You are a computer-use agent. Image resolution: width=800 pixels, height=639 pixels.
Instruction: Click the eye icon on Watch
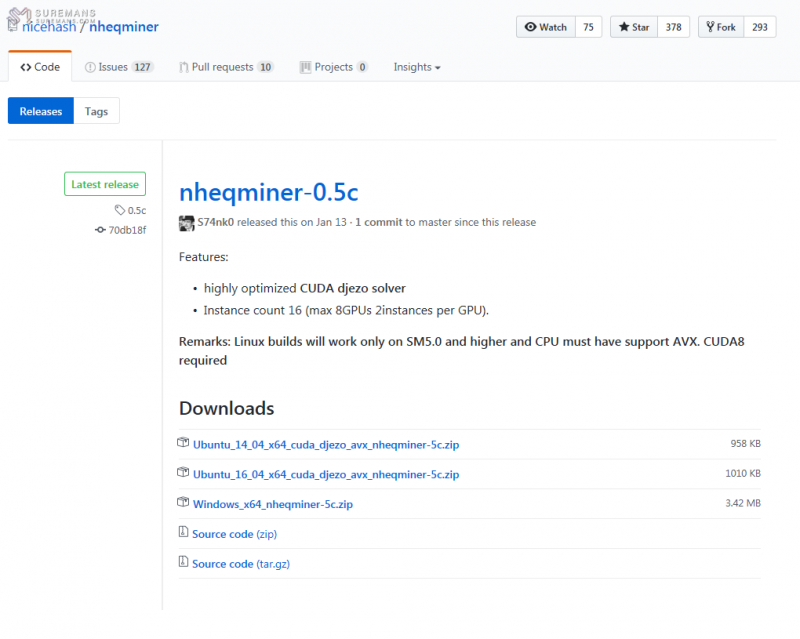coord(531,27)
